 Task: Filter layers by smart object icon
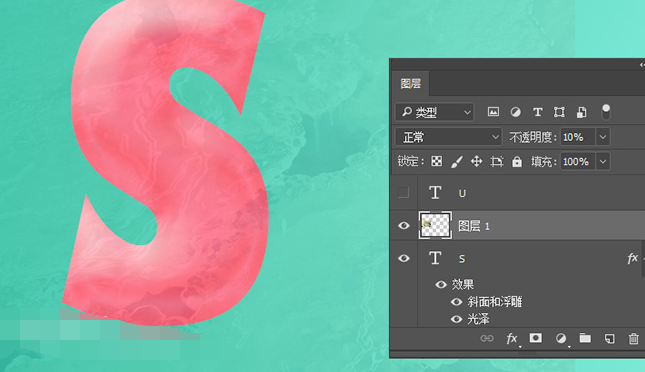click(x=581, y=112)
